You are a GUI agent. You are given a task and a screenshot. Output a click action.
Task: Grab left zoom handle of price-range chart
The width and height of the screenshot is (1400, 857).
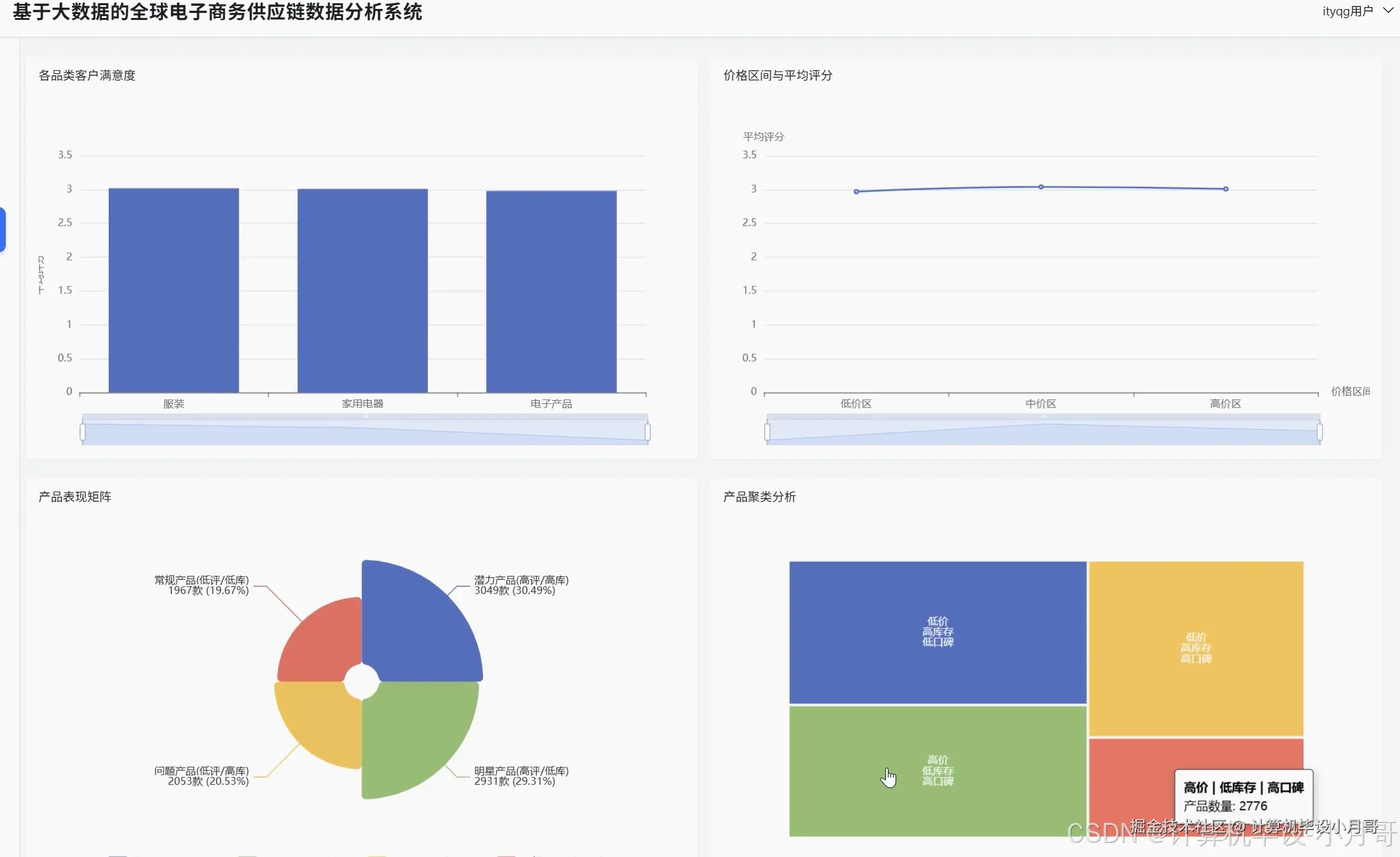click(767, 431)
